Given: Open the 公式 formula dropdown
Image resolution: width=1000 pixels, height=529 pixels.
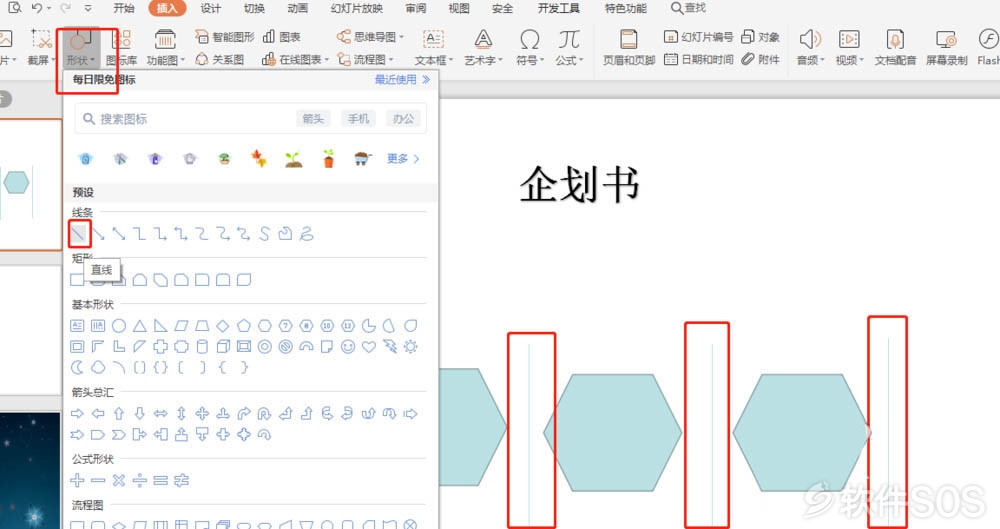Looking at the screenshot, I should coord(569,48).
